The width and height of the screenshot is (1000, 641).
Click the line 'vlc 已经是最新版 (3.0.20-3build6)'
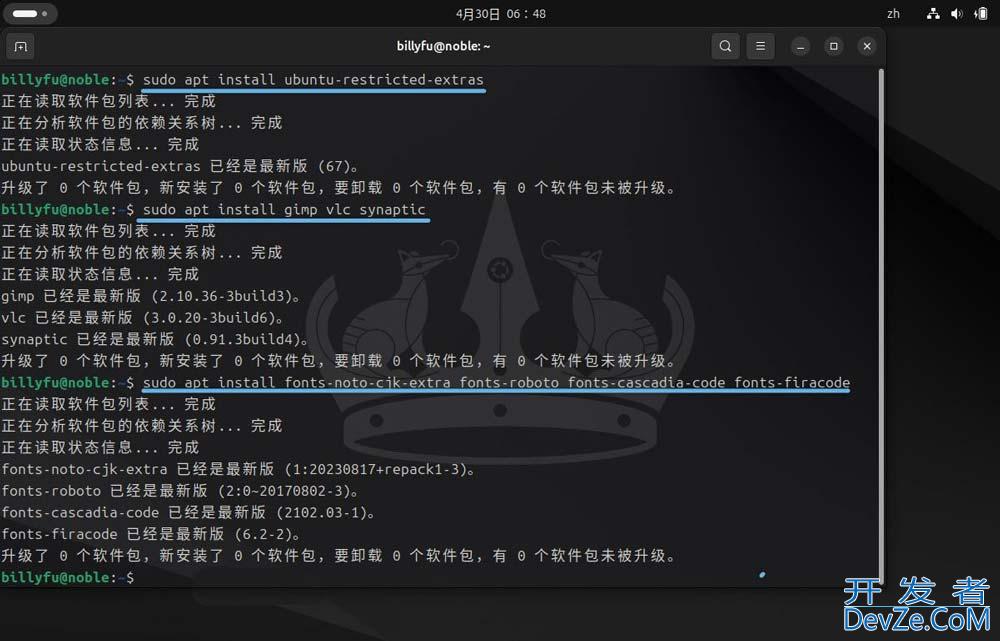click(x=143, y=318)
